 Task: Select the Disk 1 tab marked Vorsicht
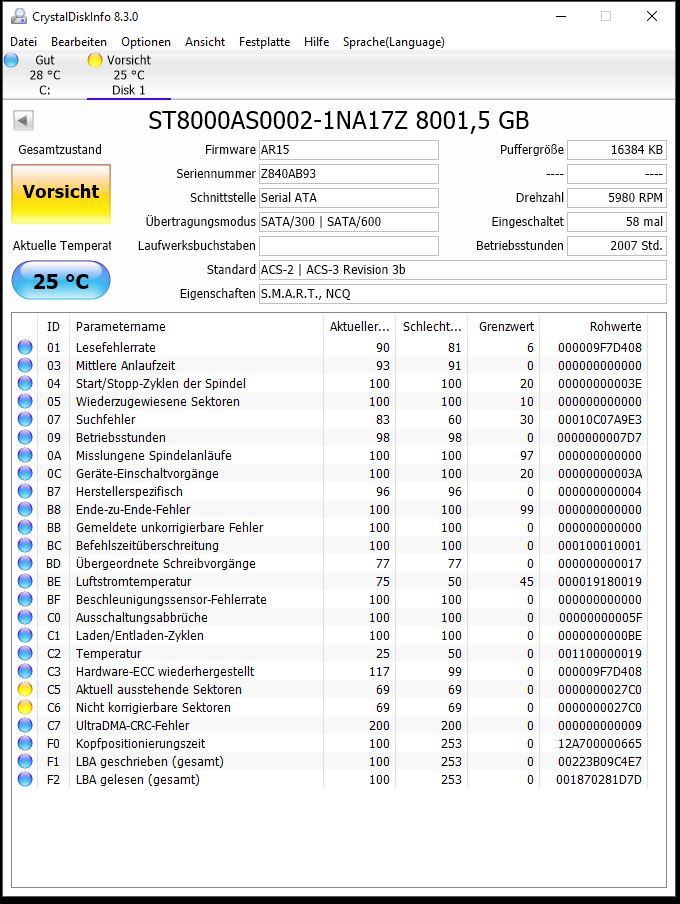[128, 75]
